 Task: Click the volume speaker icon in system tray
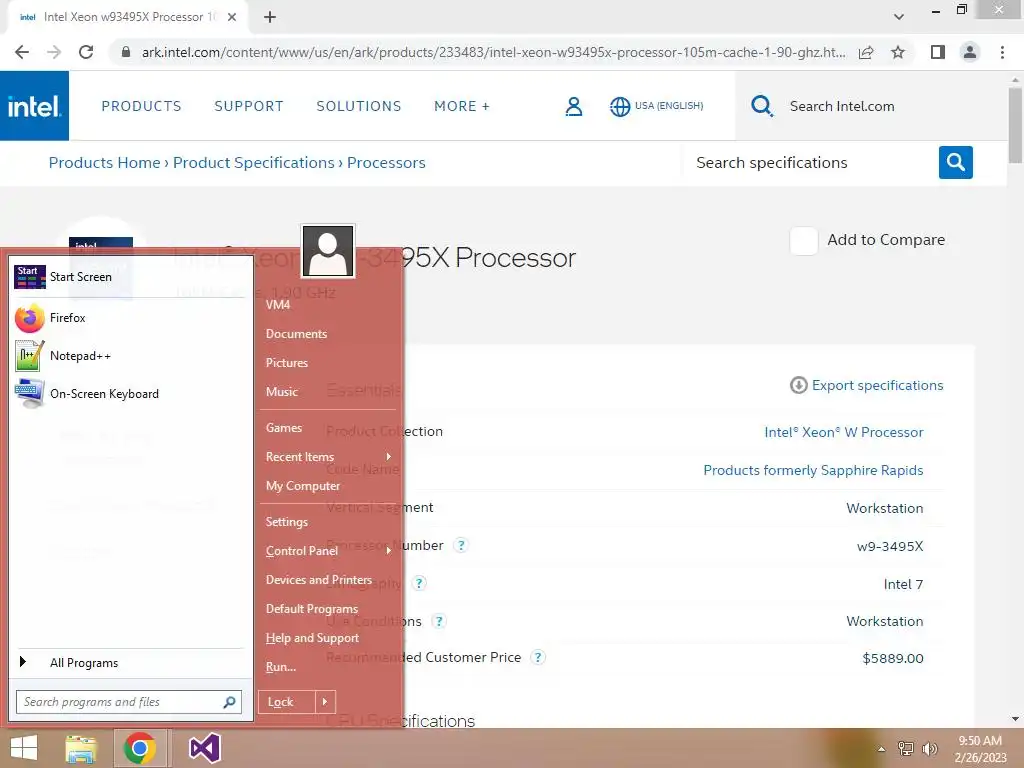(929, 749)
